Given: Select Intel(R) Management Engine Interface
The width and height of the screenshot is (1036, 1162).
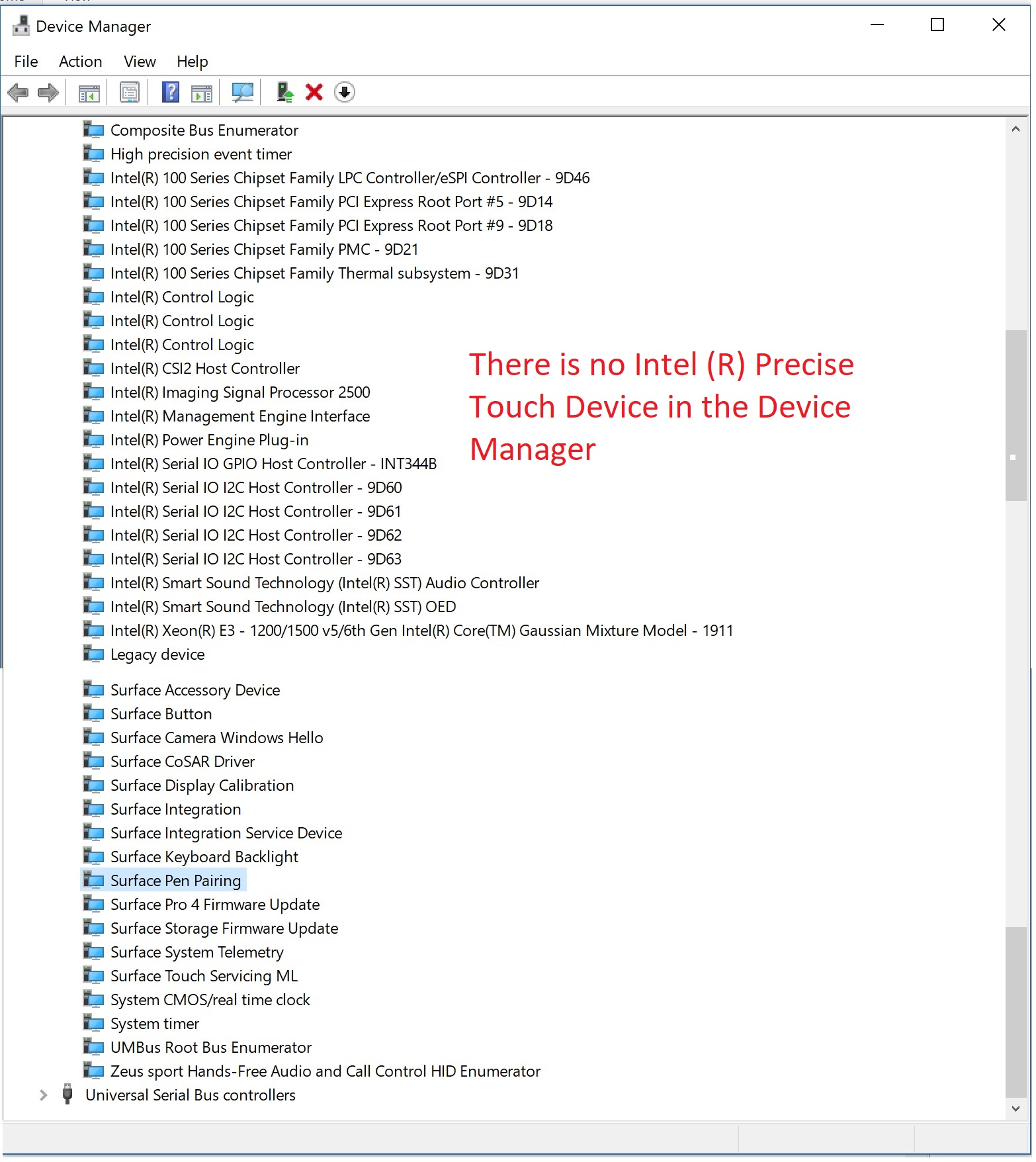Looking at the screenshot, I should pyautogui.click(x=240, y=416).
